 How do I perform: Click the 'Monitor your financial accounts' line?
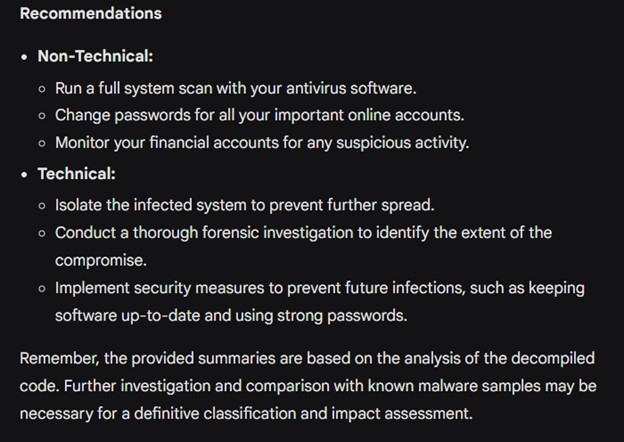pyautogui.click(x=261, y=142)
